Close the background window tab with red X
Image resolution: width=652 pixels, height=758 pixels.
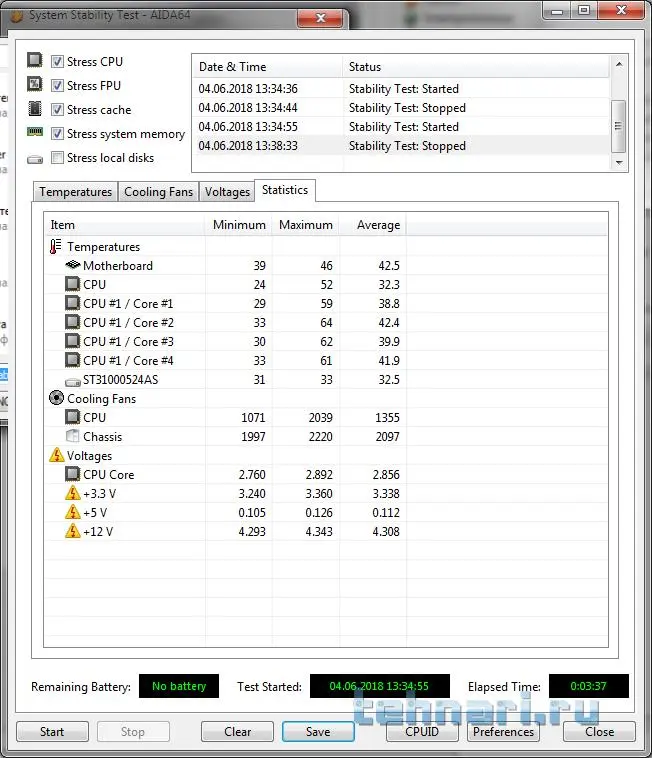[320, 18]
